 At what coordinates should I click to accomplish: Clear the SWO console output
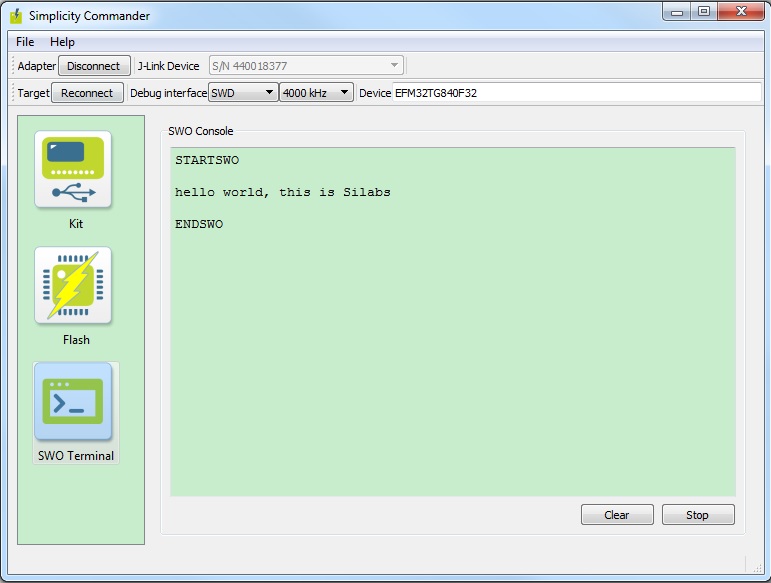click(617, 515)
